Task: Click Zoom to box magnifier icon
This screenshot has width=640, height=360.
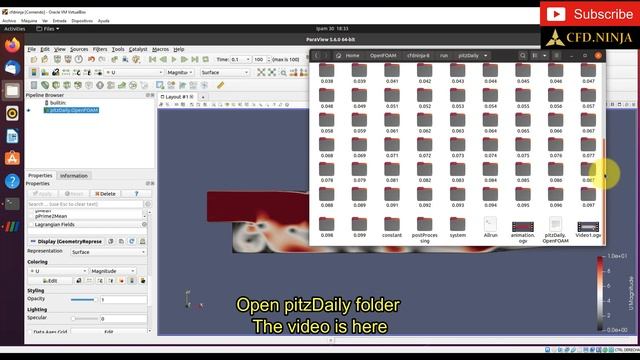Action: point(283,73)
